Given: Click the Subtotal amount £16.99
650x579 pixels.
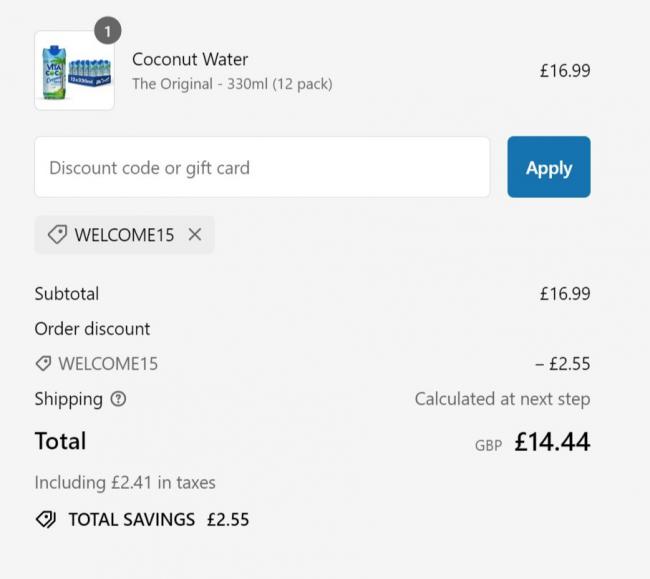Looking at the screenshot, I should click(565, 294).
